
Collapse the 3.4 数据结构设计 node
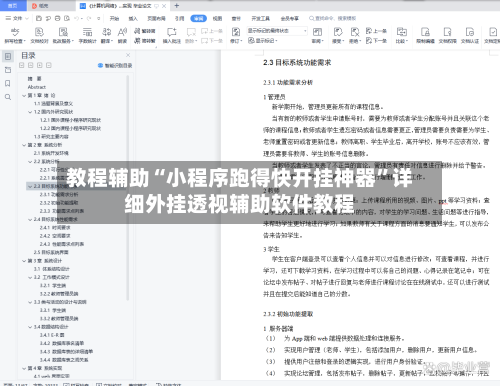tap(30, 327)
